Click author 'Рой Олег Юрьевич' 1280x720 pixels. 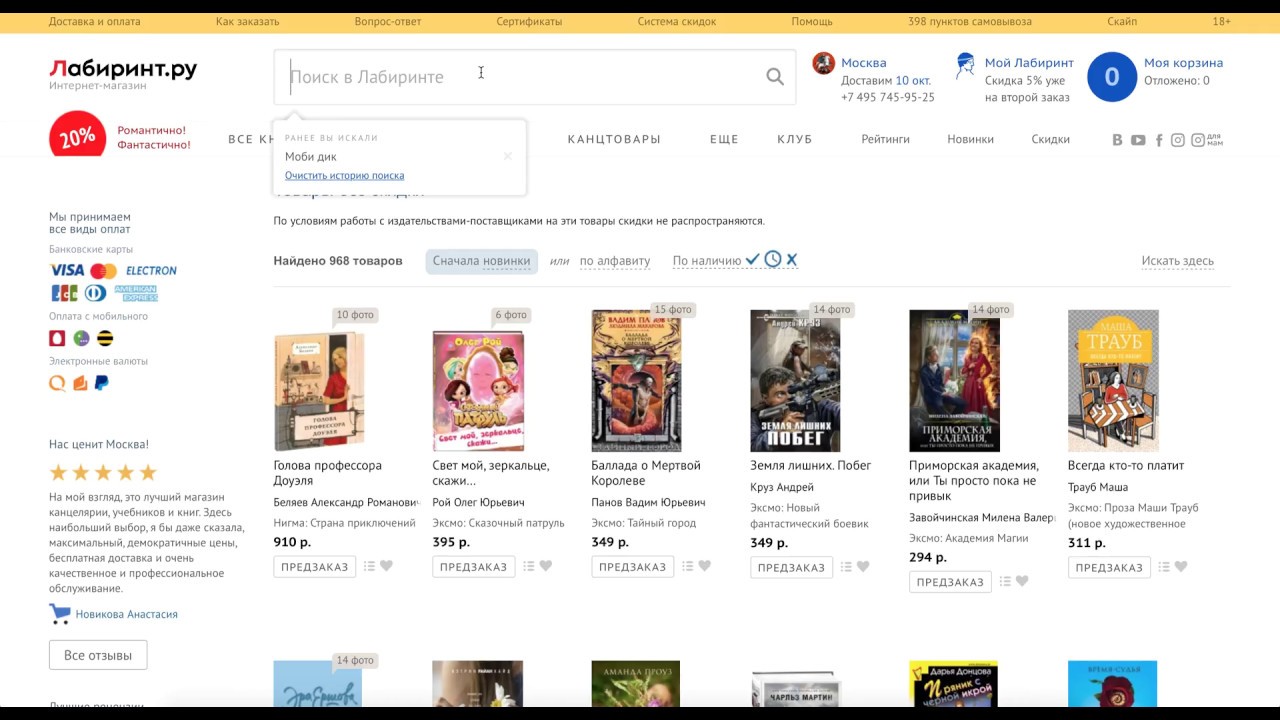click(x=478, y=502)
